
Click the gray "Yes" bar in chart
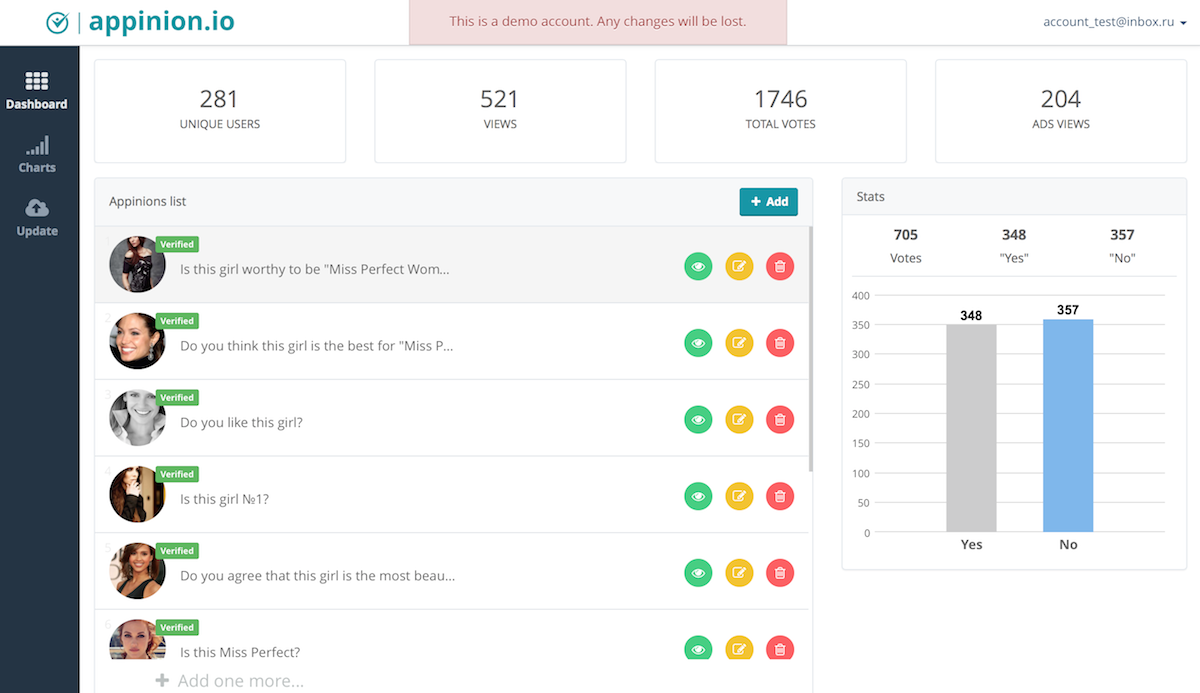click(971, 428)
